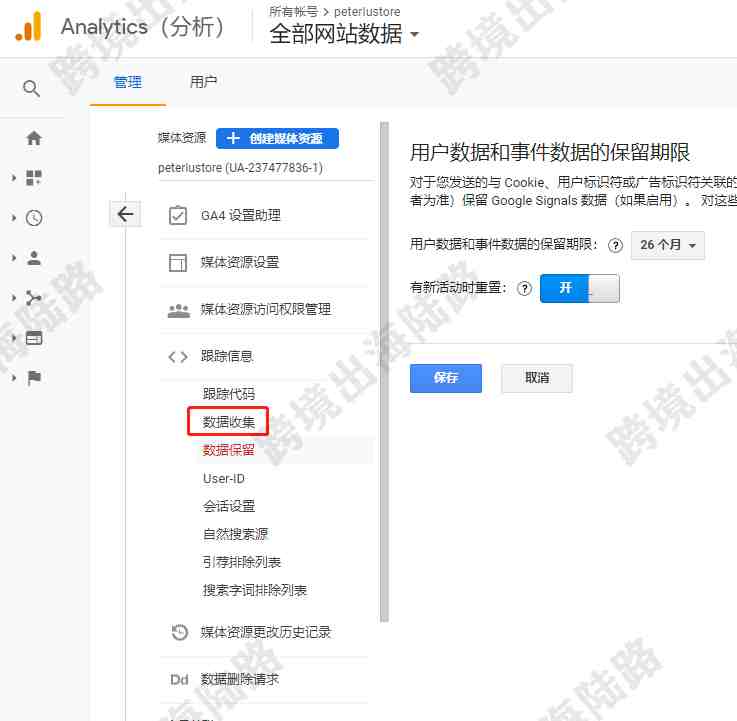Open the 自然搜索源 submenu link

[x=235, y=534]
